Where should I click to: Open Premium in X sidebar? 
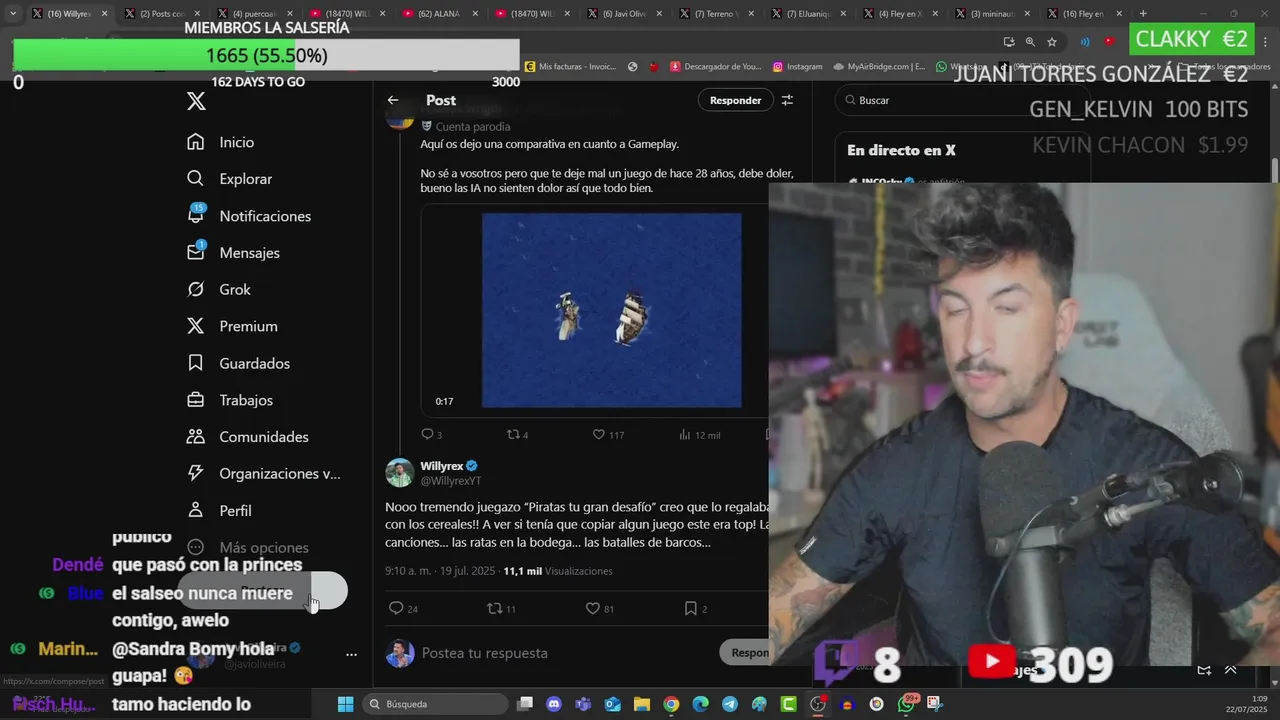(x=231, y=326)
